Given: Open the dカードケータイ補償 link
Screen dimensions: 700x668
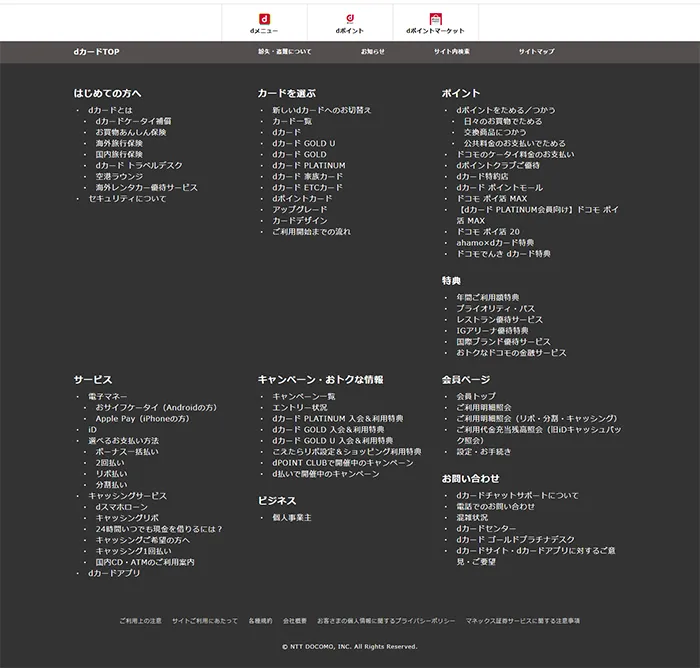Looking at the screenshot, I should point(133,121).
